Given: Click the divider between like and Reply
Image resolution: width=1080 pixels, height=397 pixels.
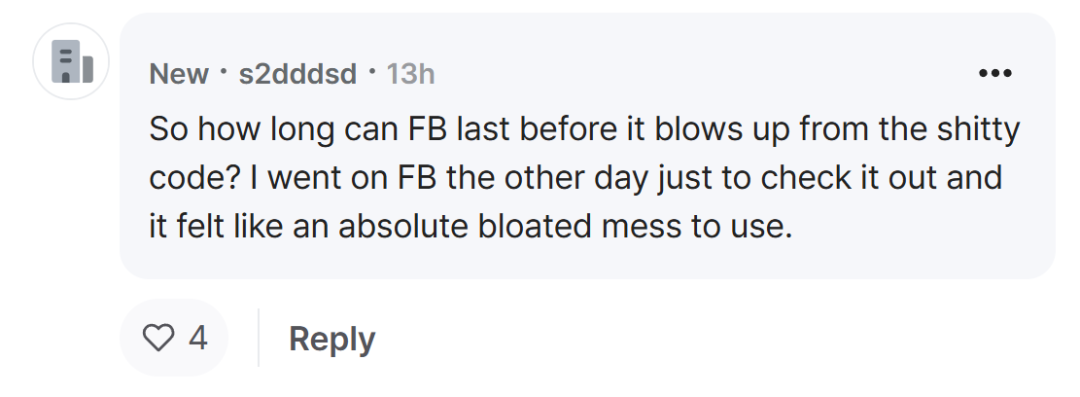Looking at the screenshot, I should [258, 338].
